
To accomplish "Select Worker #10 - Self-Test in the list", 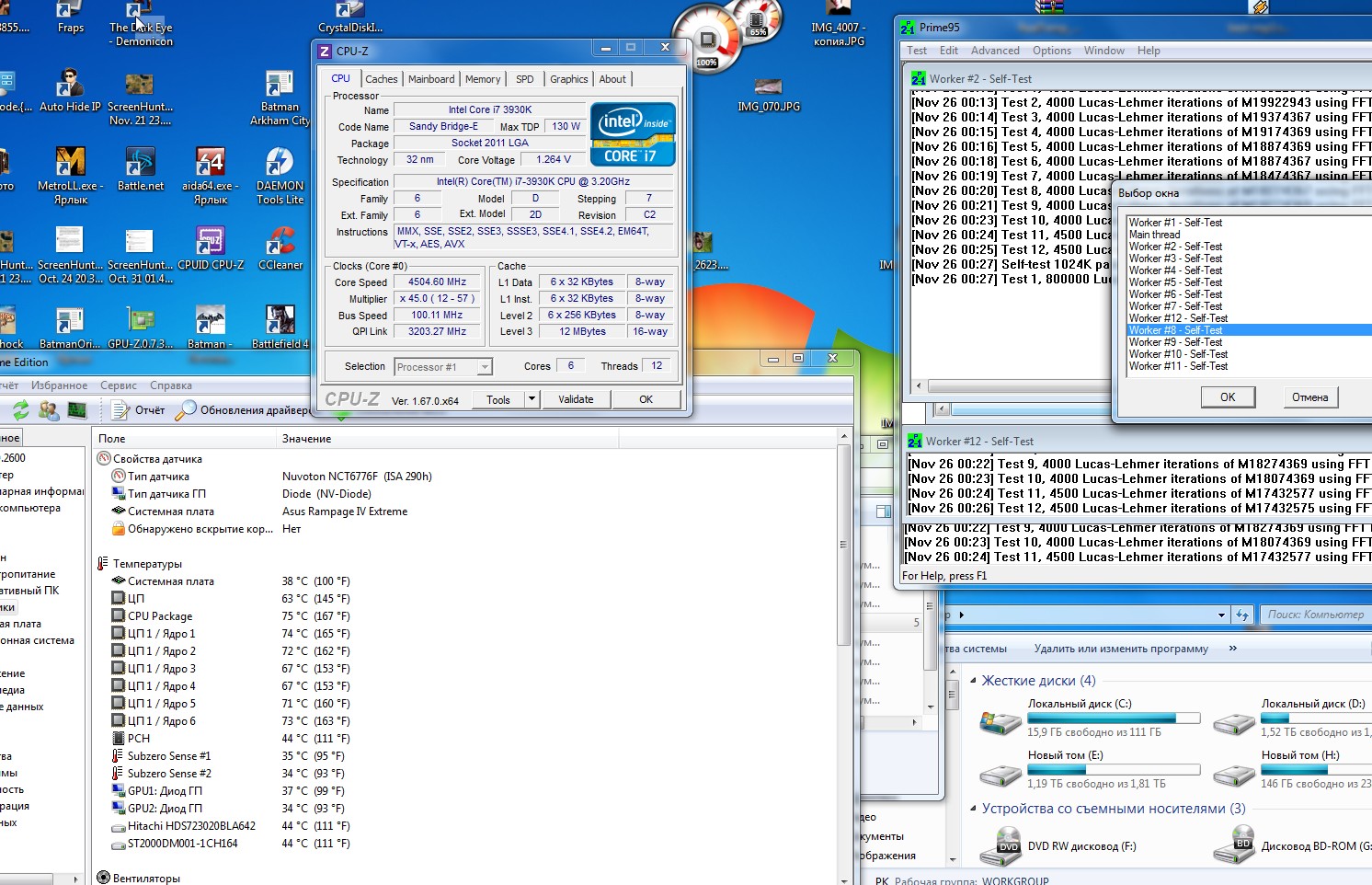I will [x=1178, y=354].
